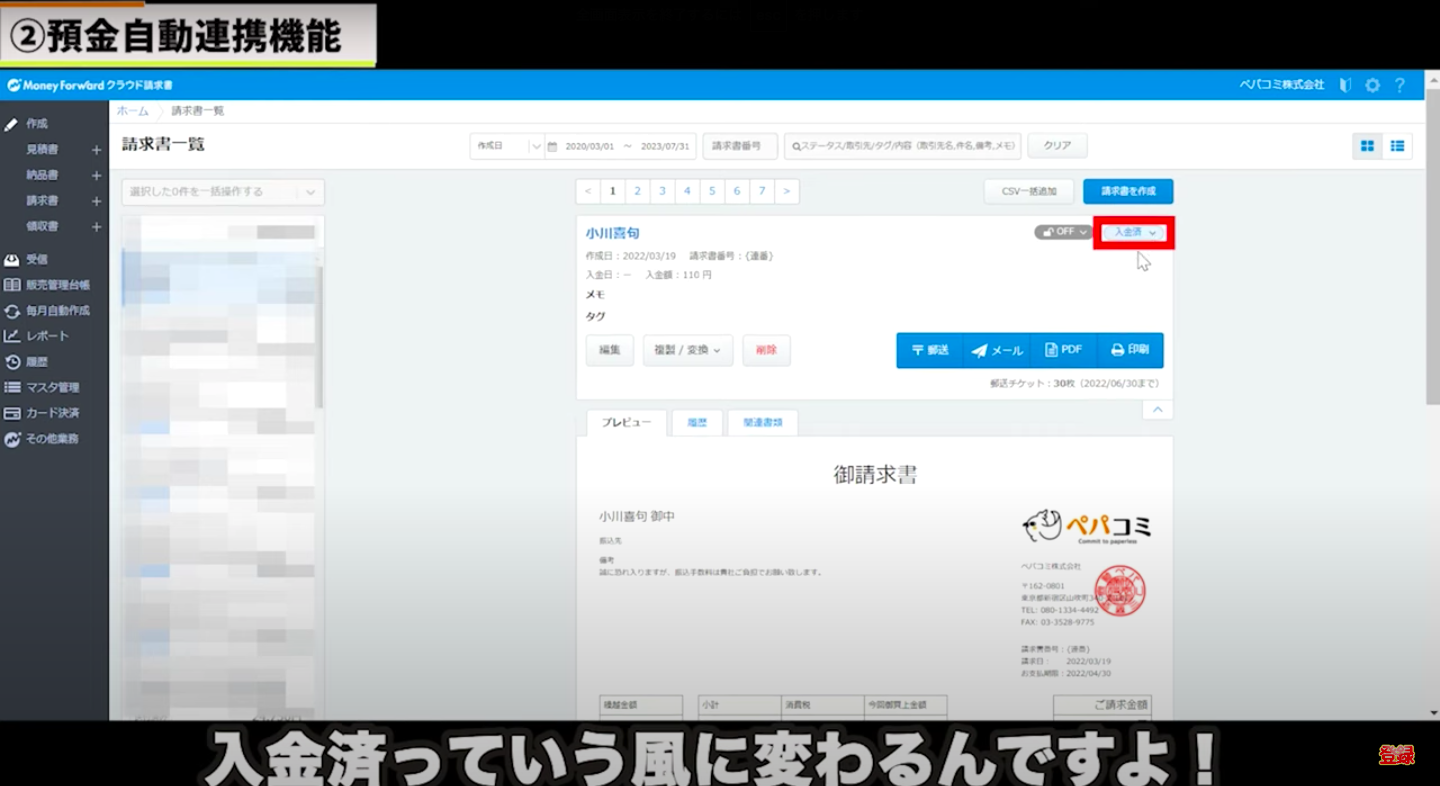Viewport: 1440px width, 786px height.
Task: Expand the 複製 / 変換 dropdown
Action: (687, 350)
